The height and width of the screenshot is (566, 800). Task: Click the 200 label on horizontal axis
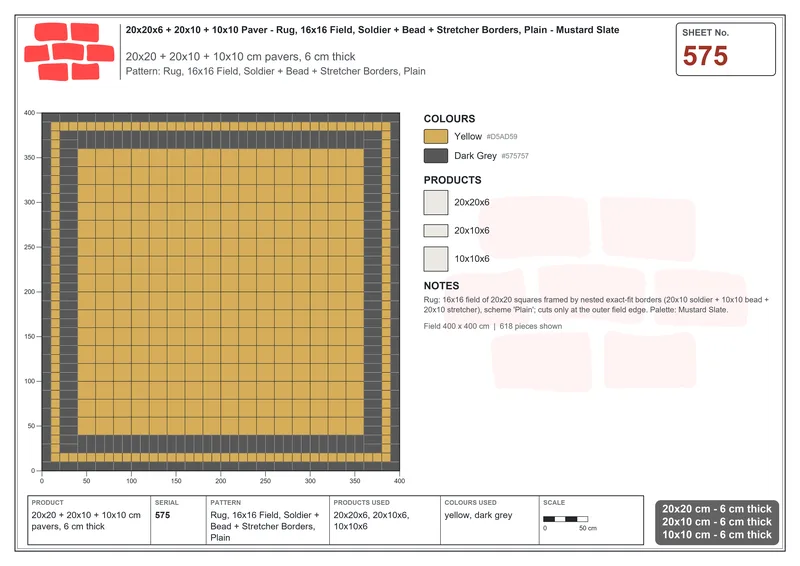coord(220,481)
